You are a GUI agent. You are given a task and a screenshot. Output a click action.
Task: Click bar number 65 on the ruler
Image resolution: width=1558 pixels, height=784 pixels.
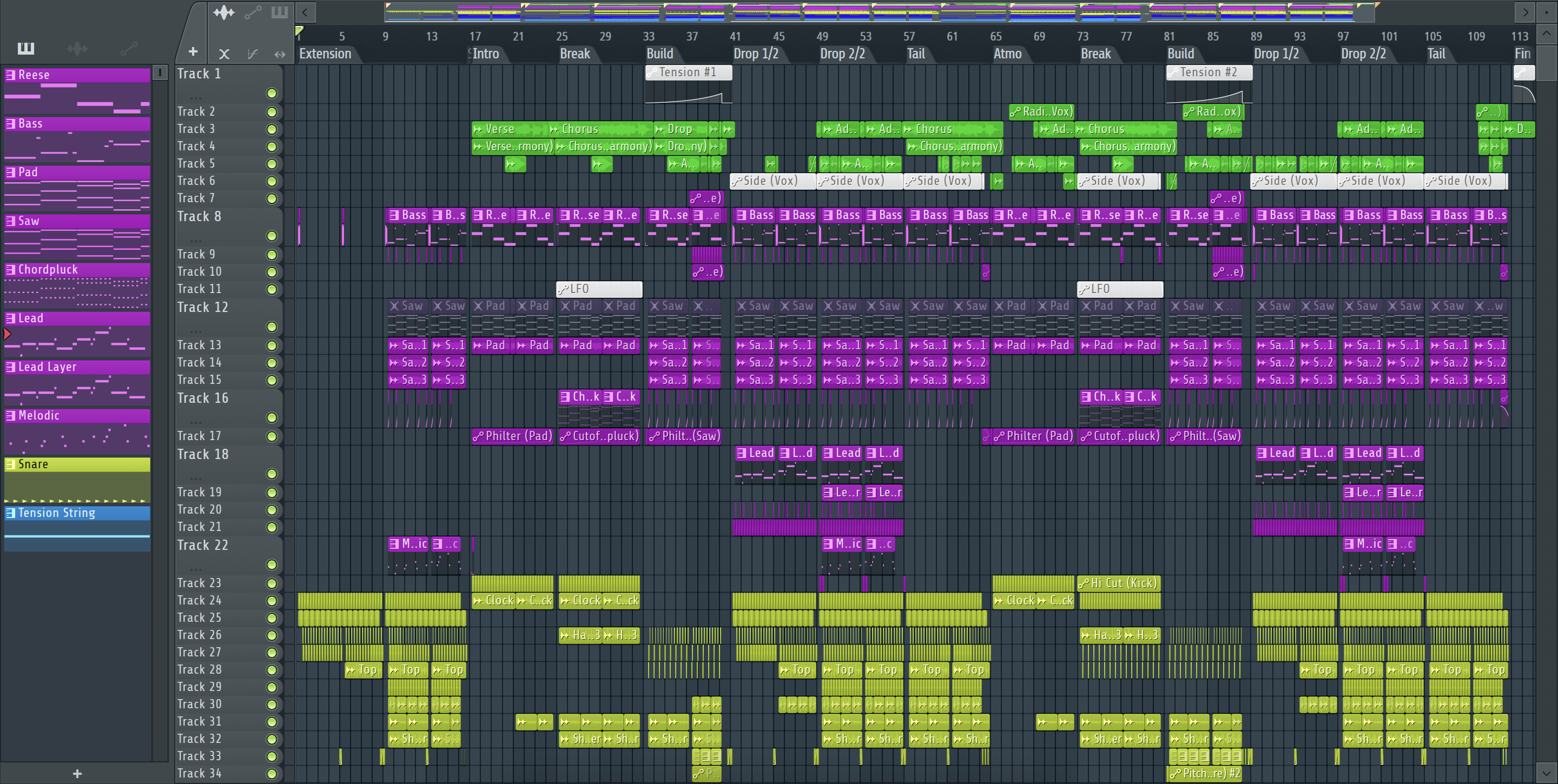coord(995,36)
